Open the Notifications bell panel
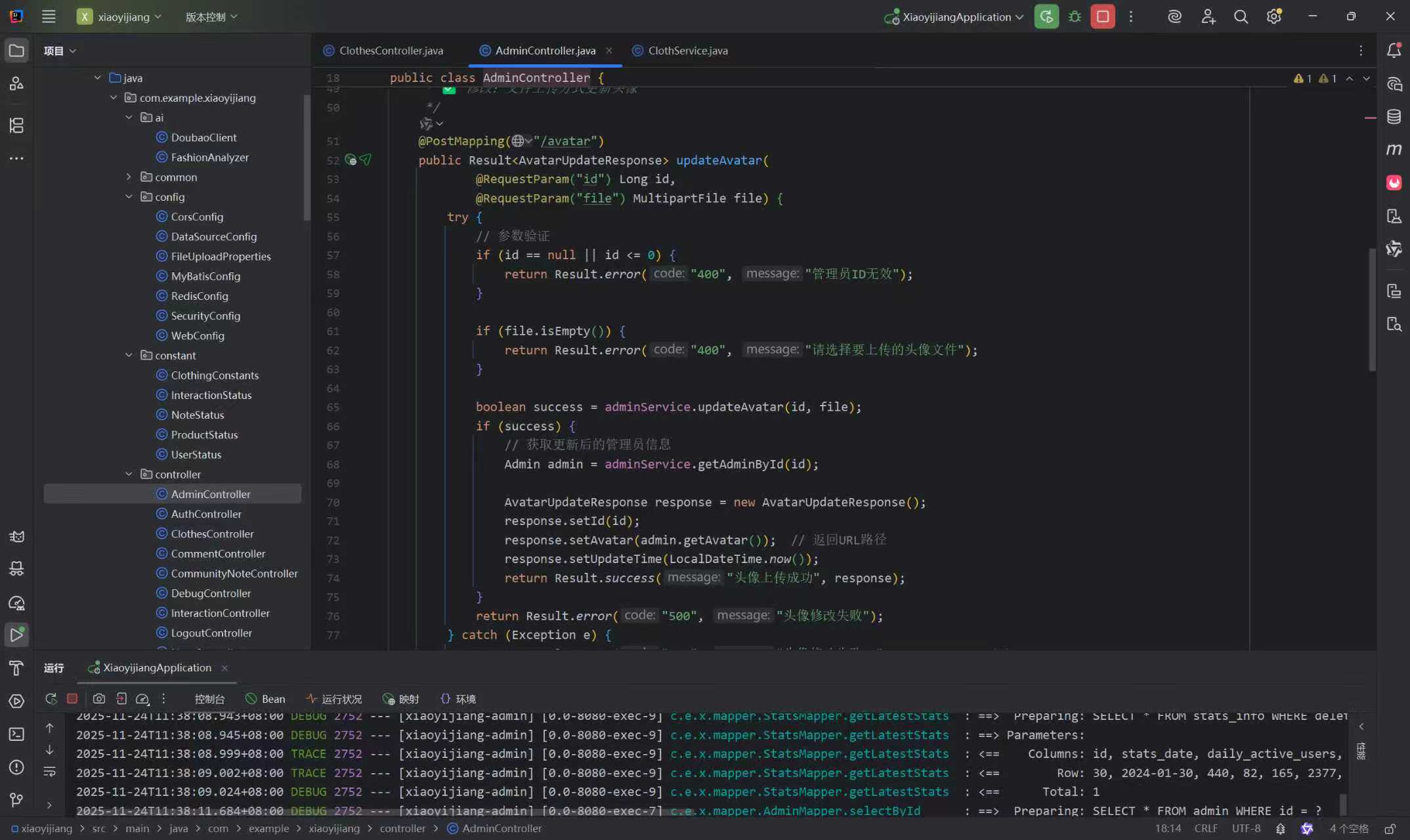The image size is (1410, 840). tap(1394, 51)
